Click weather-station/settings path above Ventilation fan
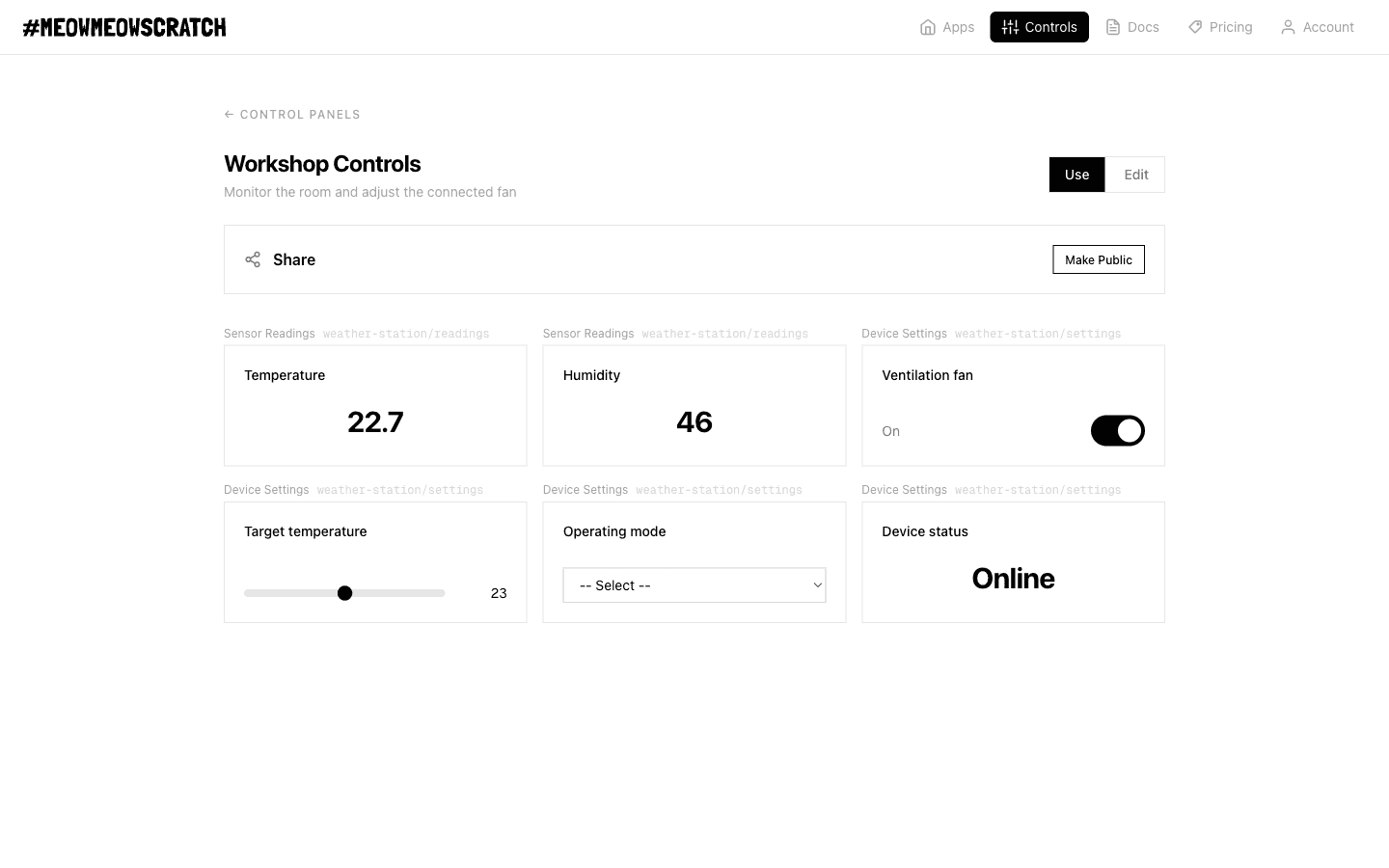 click(1038, 334)
